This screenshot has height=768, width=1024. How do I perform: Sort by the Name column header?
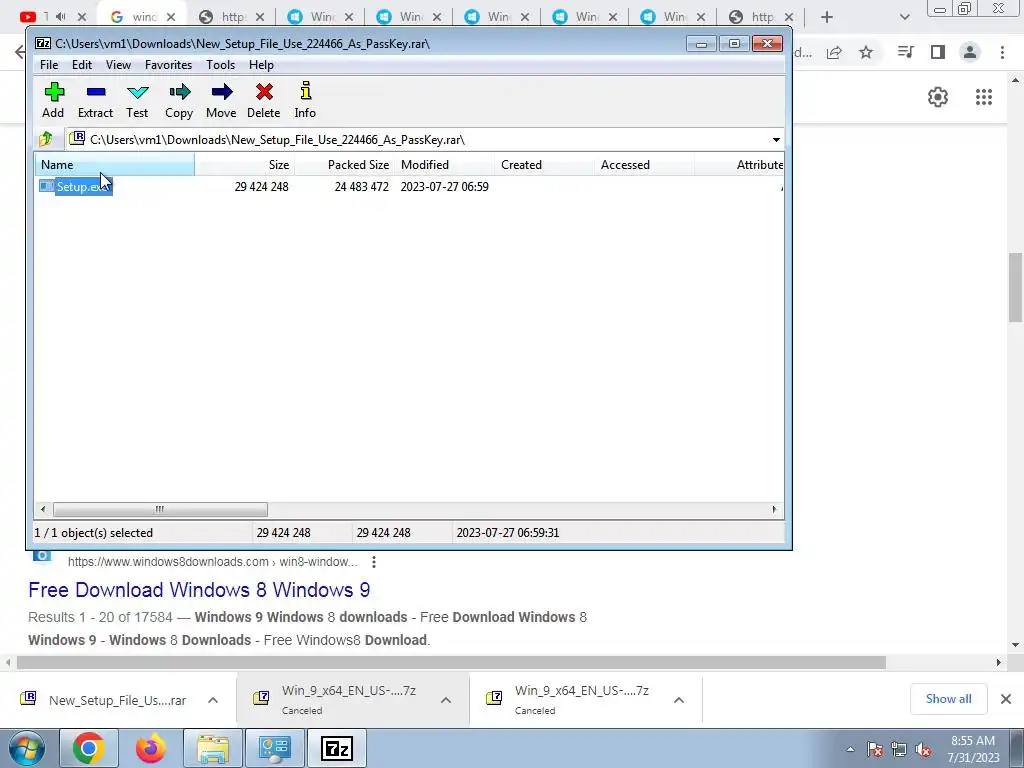[114, 165]
